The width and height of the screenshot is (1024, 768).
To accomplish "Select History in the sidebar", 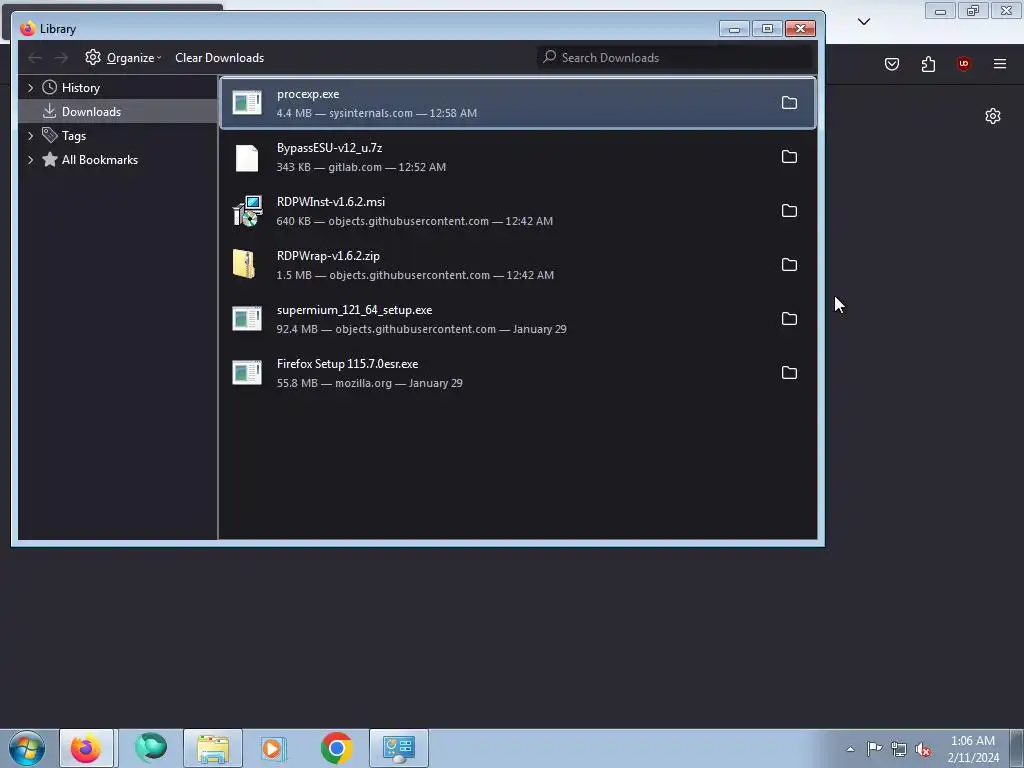I will pyautogui.click(x=80, y=88).
